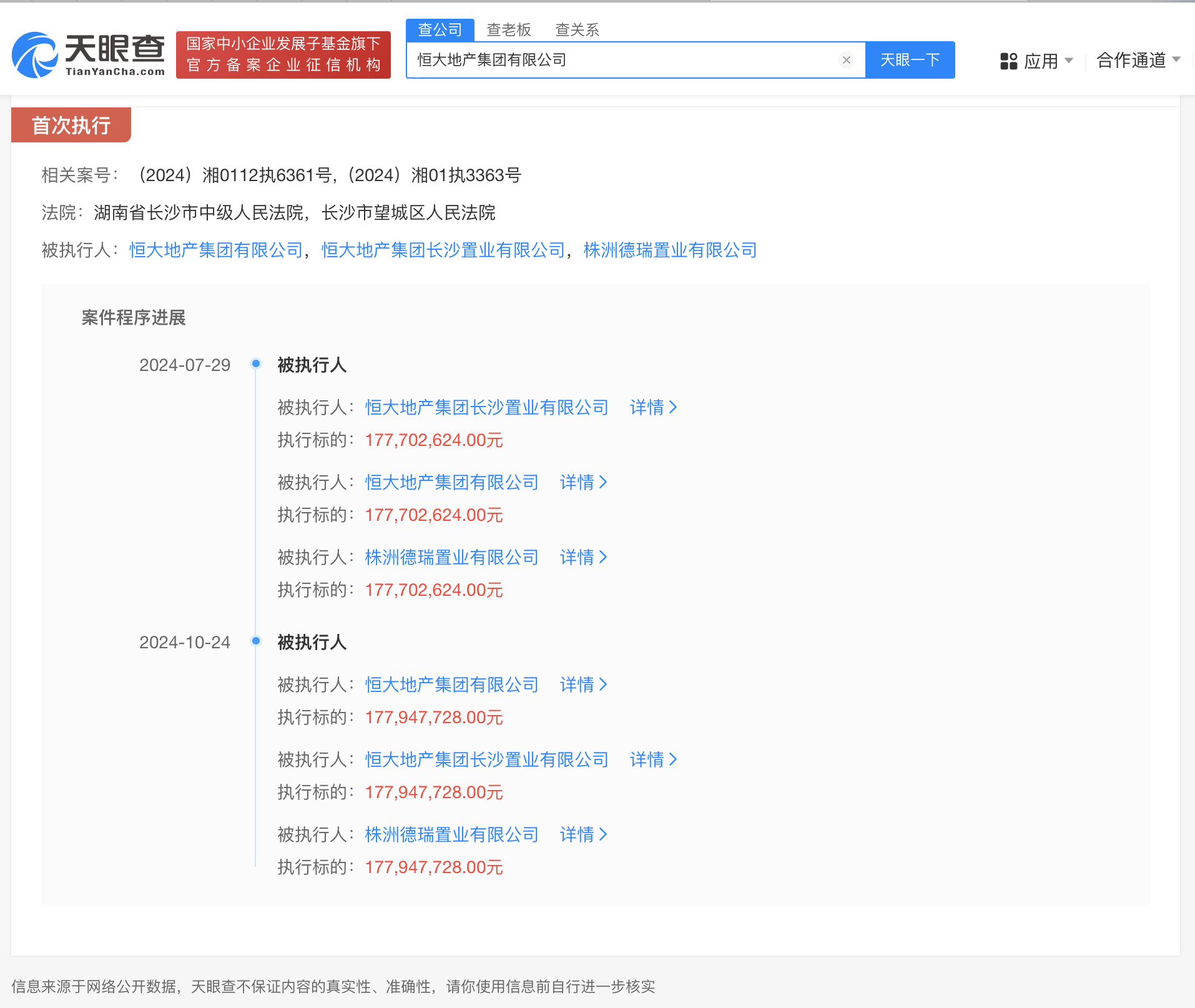View 详情 for 长沙置业 under 2024-07-29

coord(653,408)
